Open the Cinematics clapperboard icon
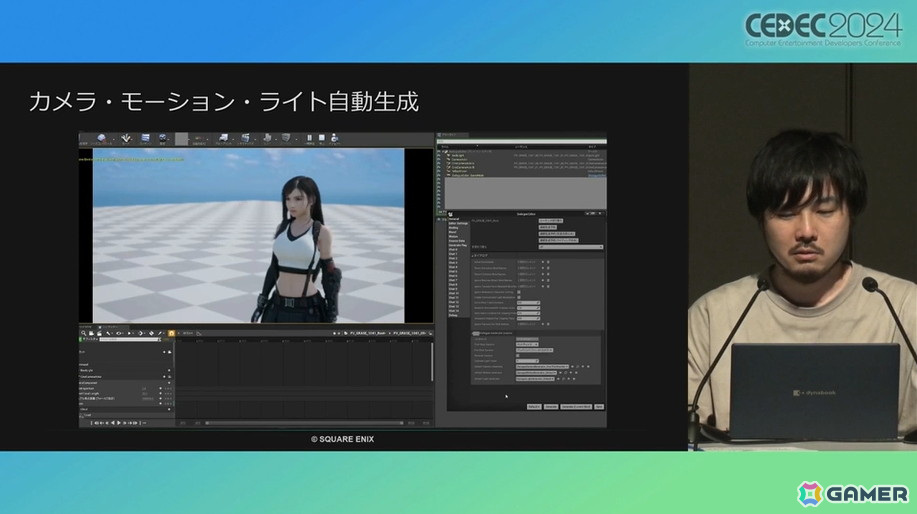917x514 pixels. click(x=246, y=138)
